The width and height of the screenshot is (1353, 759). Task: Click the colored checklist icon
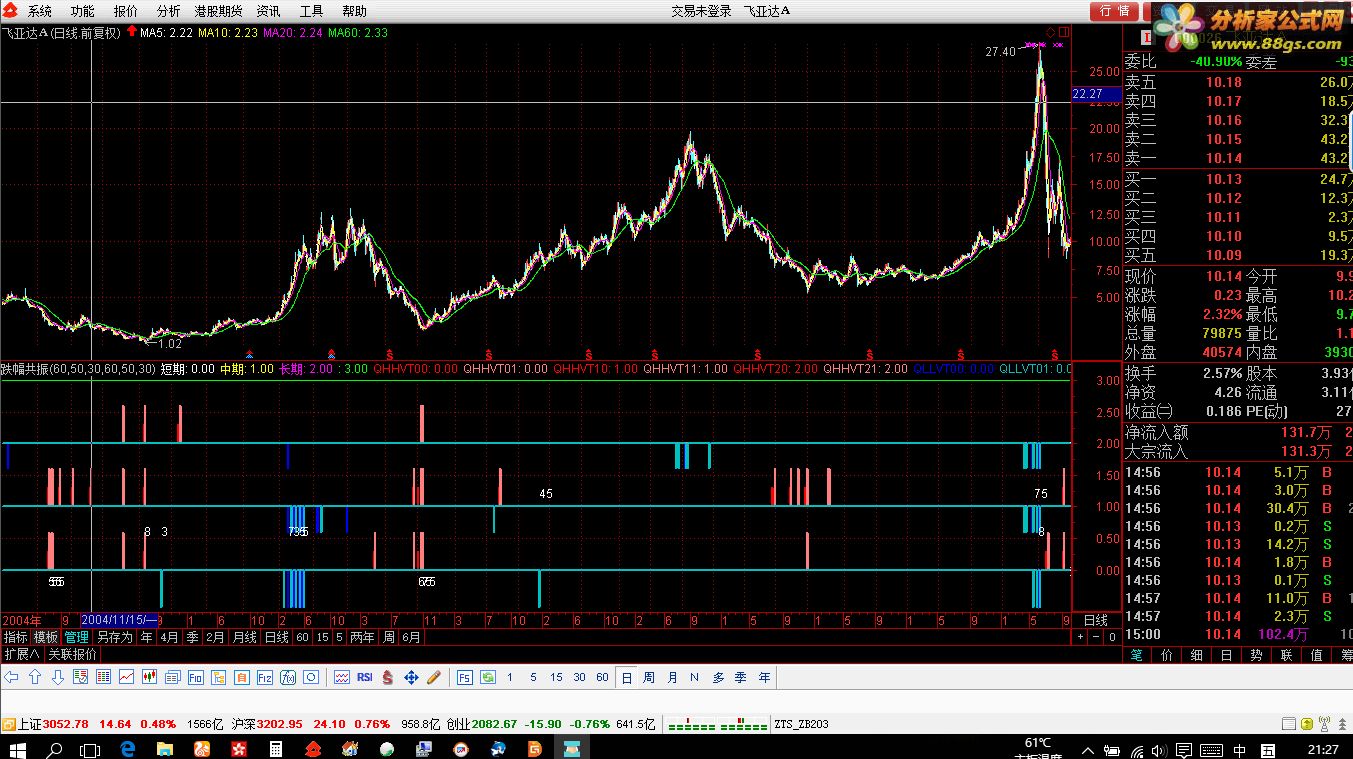[80, 677]
